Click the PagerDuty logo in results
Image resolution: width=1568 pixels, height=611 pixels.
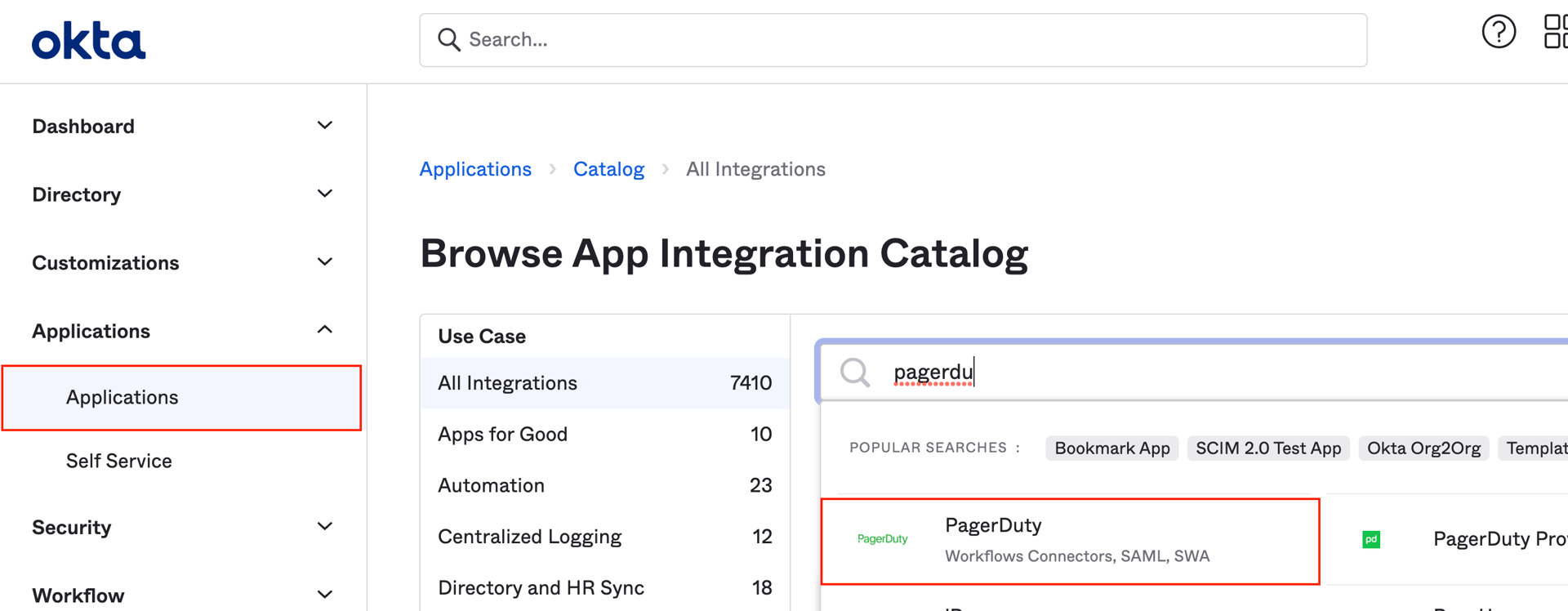coord(882,539)
